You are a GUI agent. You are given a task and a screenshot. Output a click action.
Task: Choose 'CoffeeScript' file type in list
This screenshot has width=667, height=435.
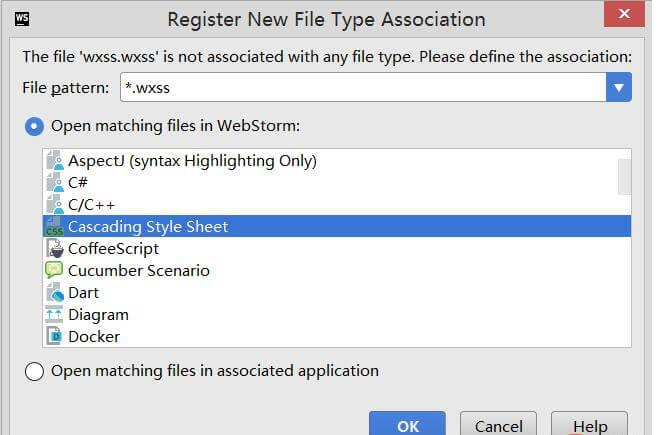point(336,248)
